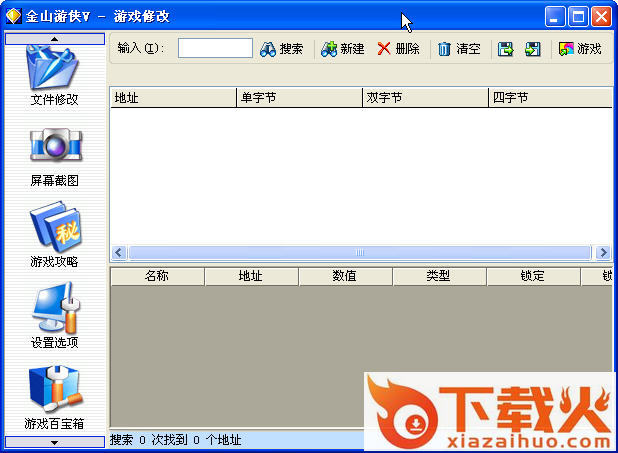Click the upper 地址 column header next to 单字节

(x=173, y=97)
